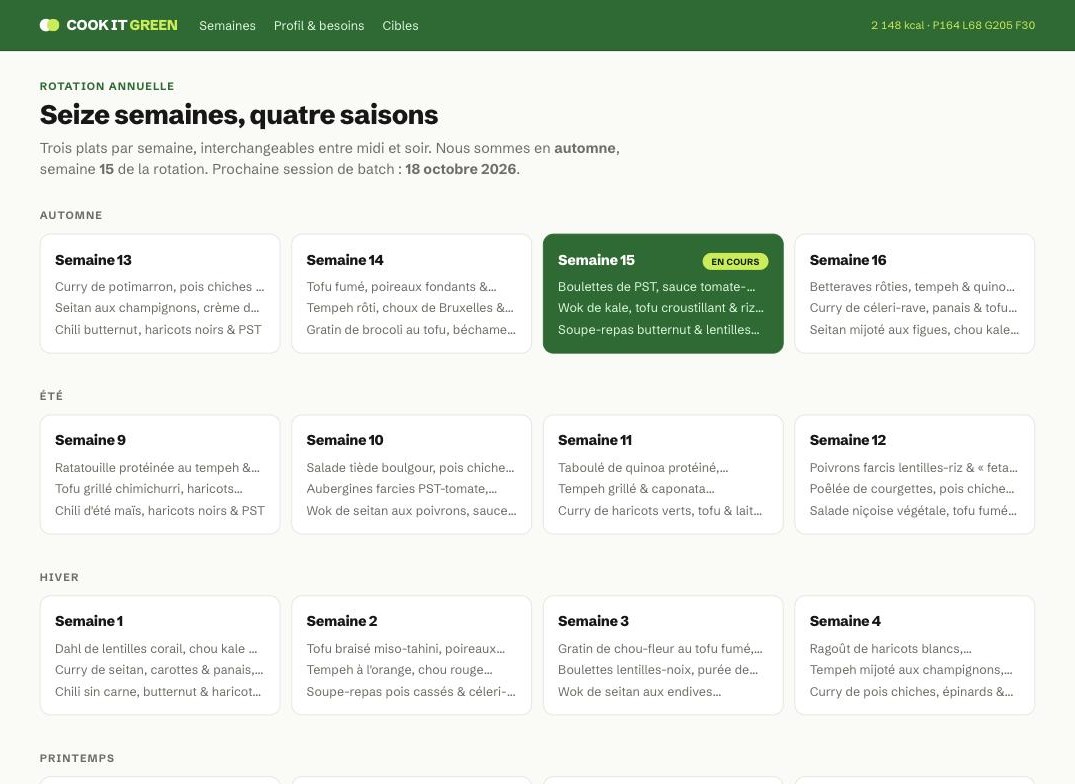Open the Cibles nav item

[400, 25]
